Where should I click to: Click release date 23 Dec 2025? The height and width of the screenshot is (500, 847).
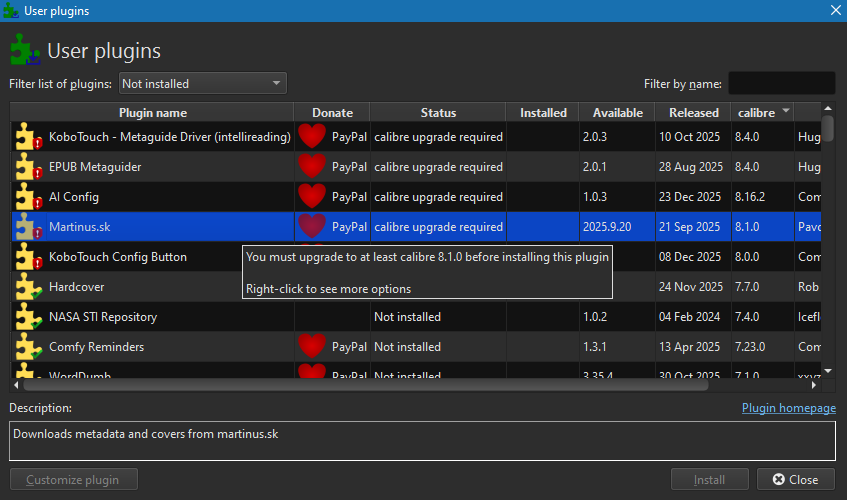coord(690,197)
